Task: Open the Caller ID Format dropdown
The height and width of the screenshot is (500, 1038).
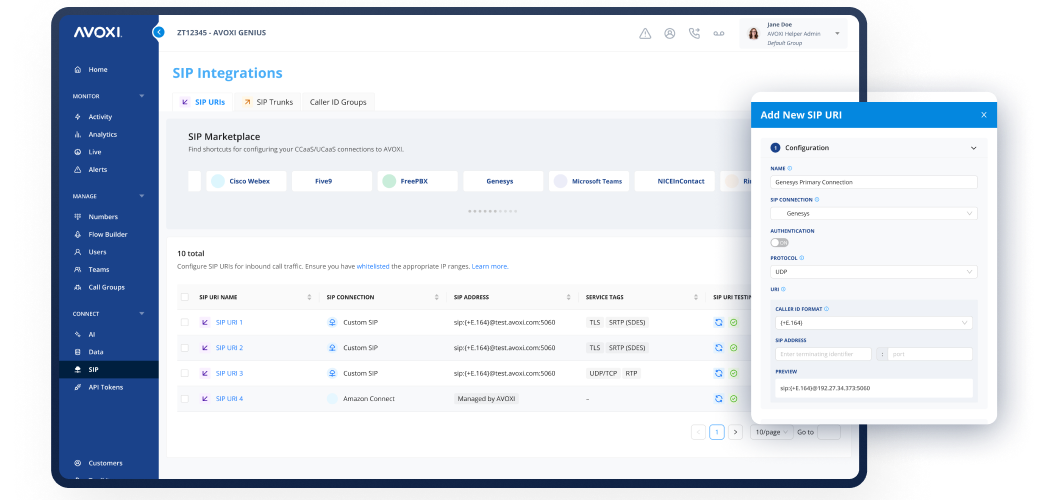Action: tap(874, 323)
